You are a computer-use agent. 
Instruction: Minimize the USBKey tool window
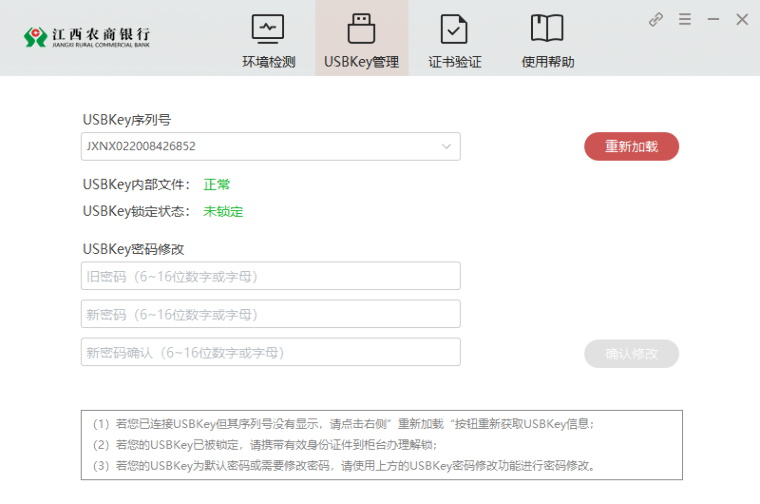[x=713, y=19]
